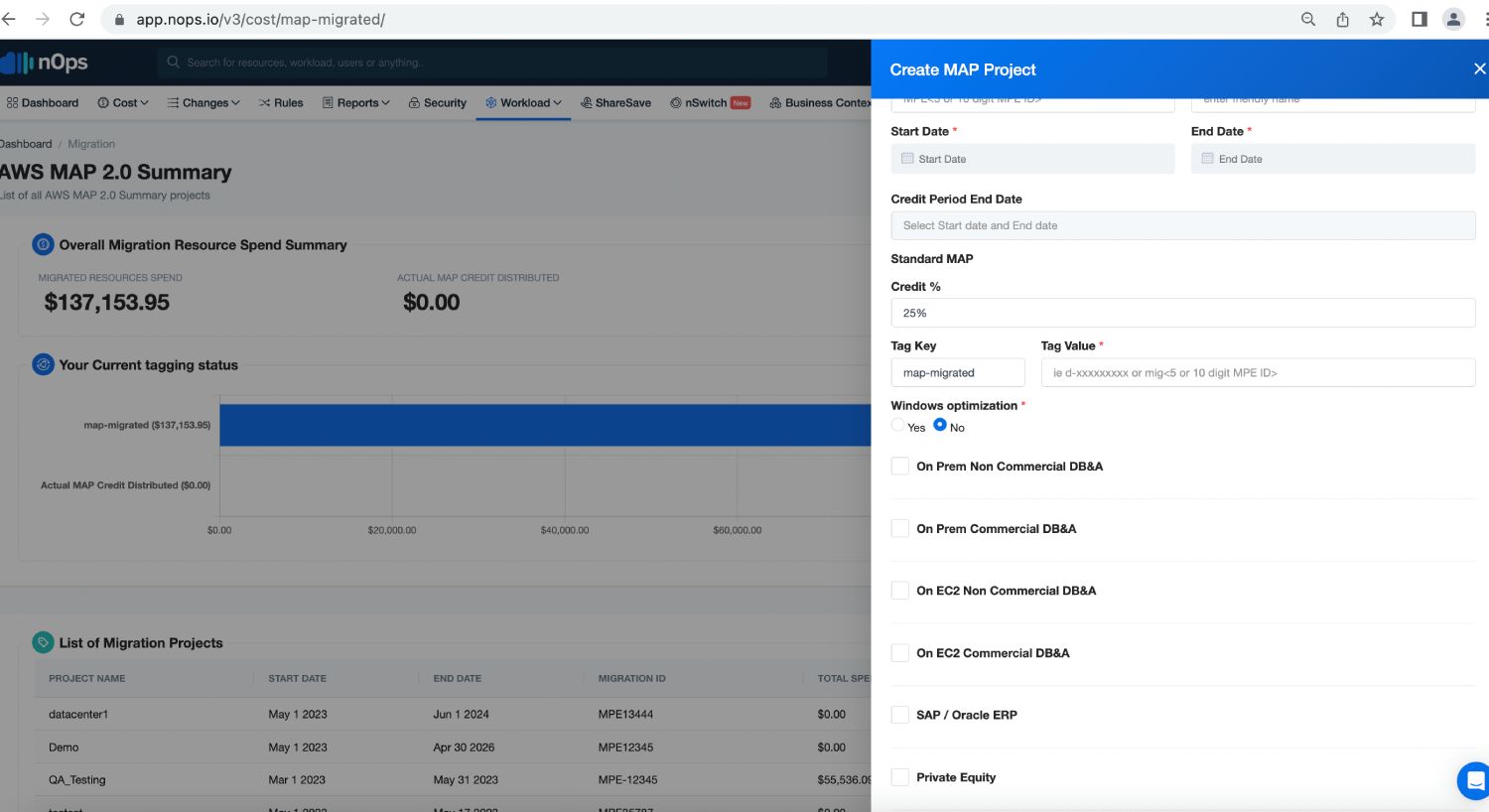Close the Create MAP Project panel
The width and height of the screenshot is (1489, 812).
point(1479,69)
